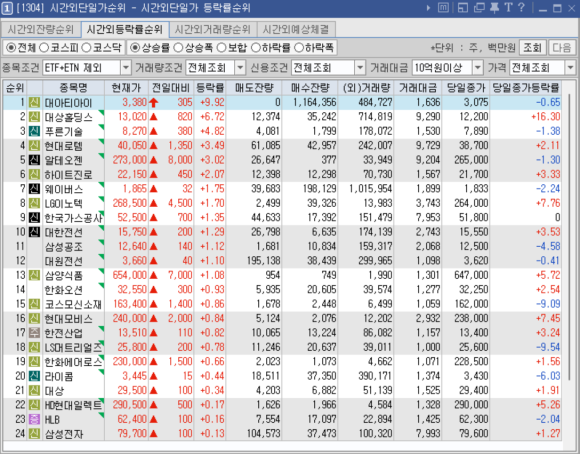This screenshot has width=580, height=454.
Task: Click the duplicate window icon
Action: coord(479,8)
